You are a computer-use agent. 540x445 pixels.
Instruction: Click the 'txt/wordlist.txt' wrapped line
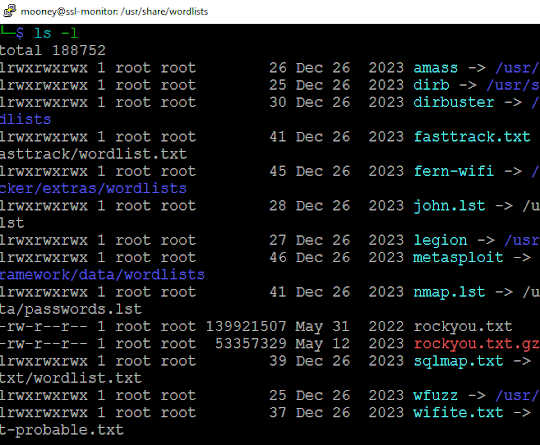tap(71, 378)
